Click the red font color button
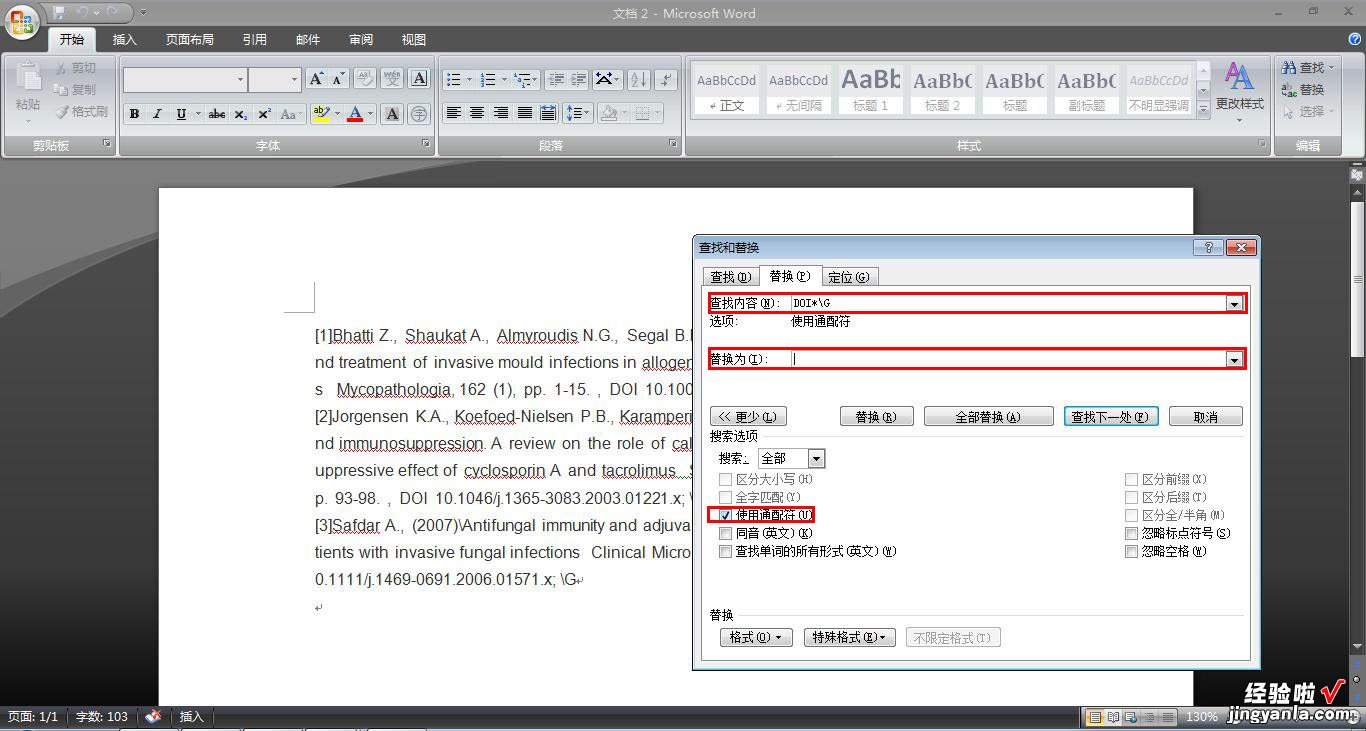1366x731 pixels. (x=355, y=114)
